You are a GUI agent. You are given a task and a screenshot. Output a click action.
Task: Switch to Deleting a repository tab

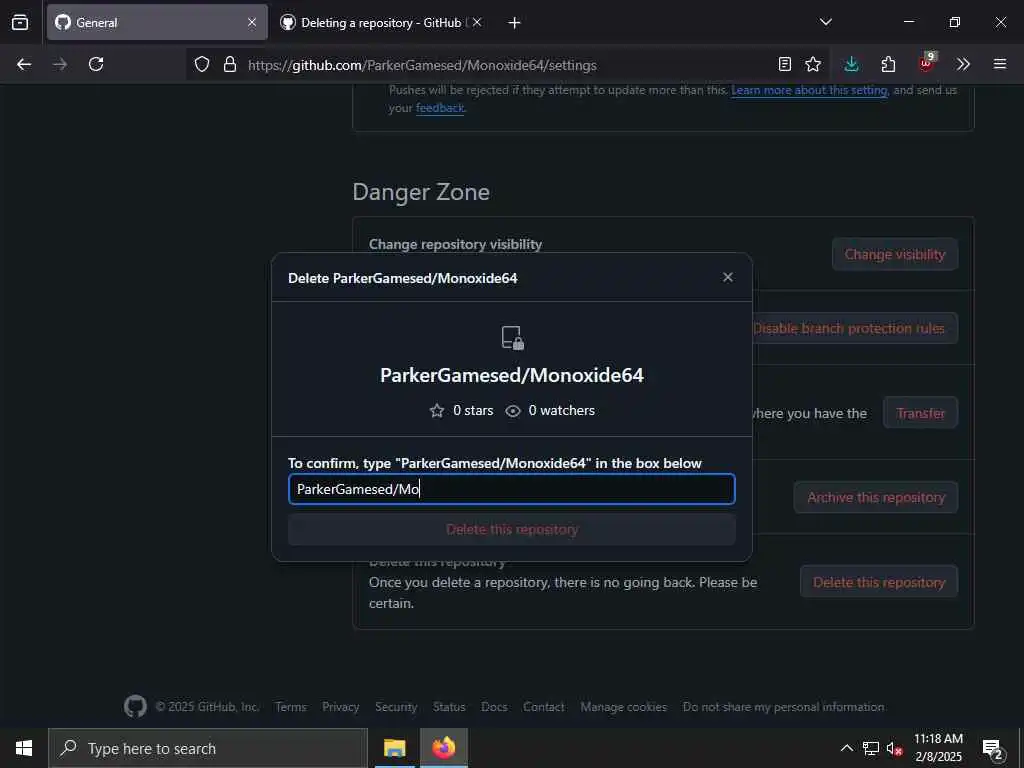382,23
